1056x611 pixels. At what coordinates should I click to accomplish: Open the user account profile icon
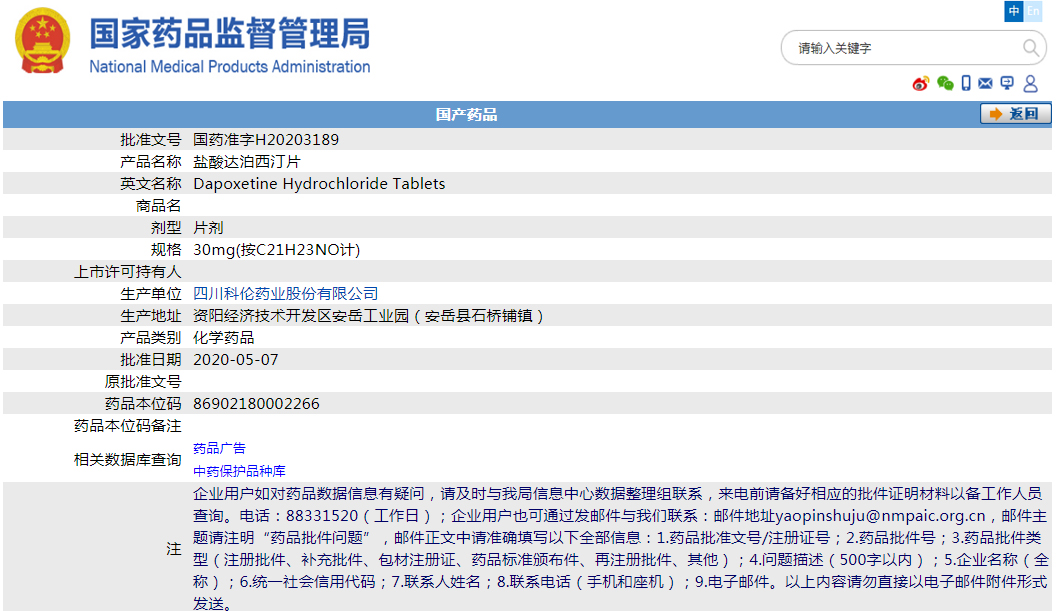point(1029,84)
